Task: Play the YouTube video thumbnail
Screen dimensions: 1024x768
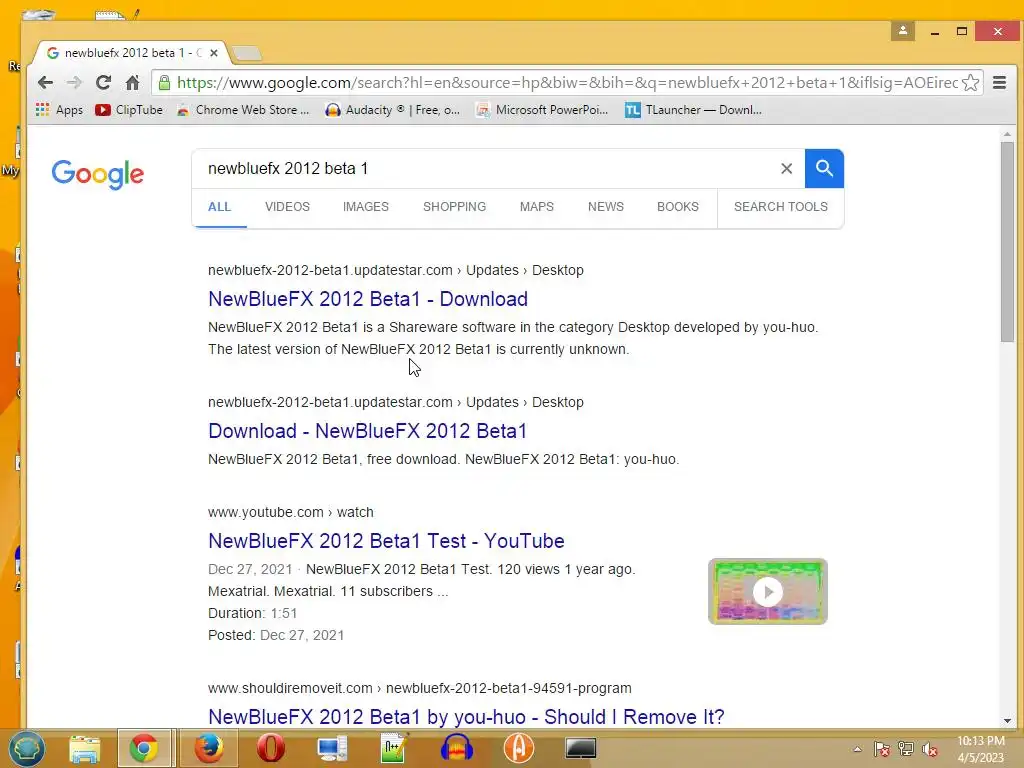Action: [x=767, y=592]
